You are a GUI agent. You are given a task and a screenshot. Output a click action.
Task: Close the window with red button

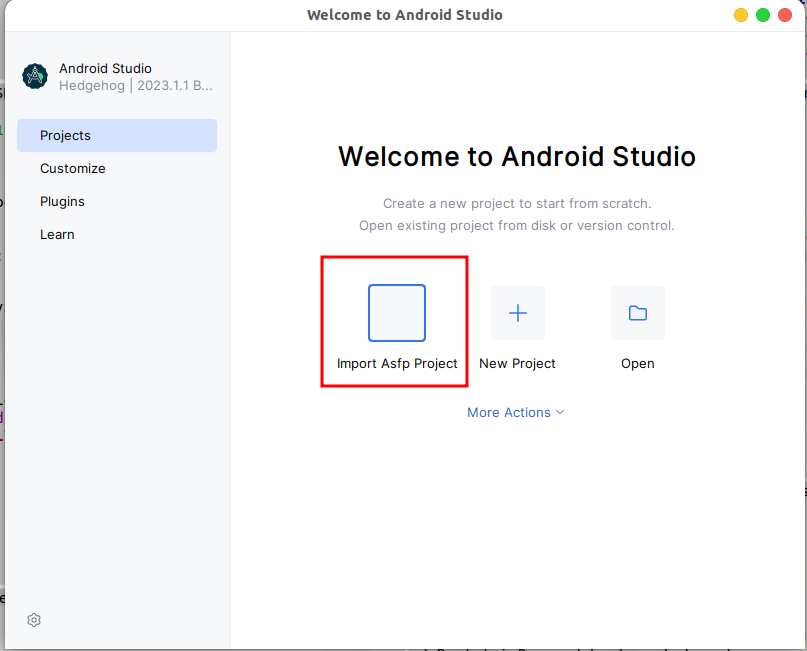(785, 15)
